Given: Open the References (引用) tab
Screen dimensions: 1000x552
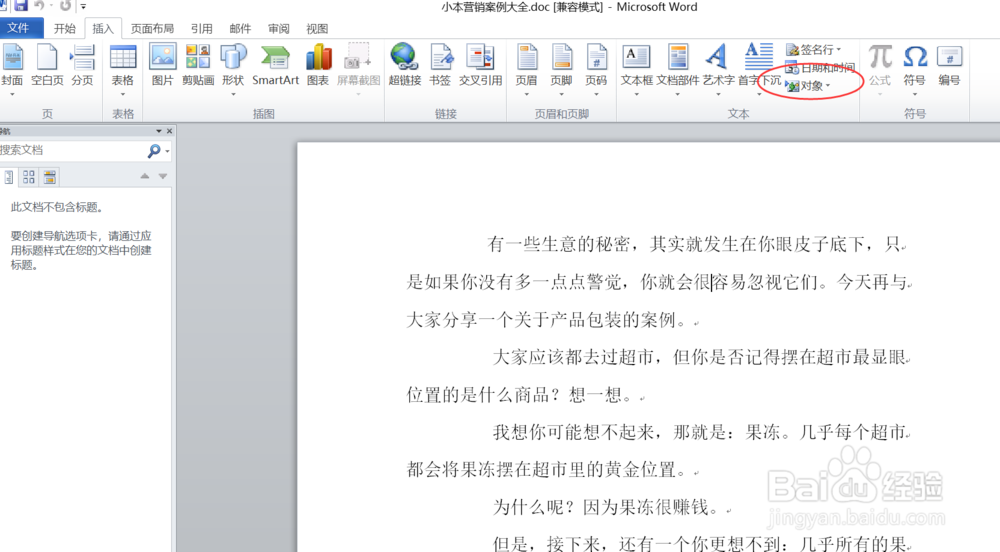Looking at the screenshot, I should [202, 29].
